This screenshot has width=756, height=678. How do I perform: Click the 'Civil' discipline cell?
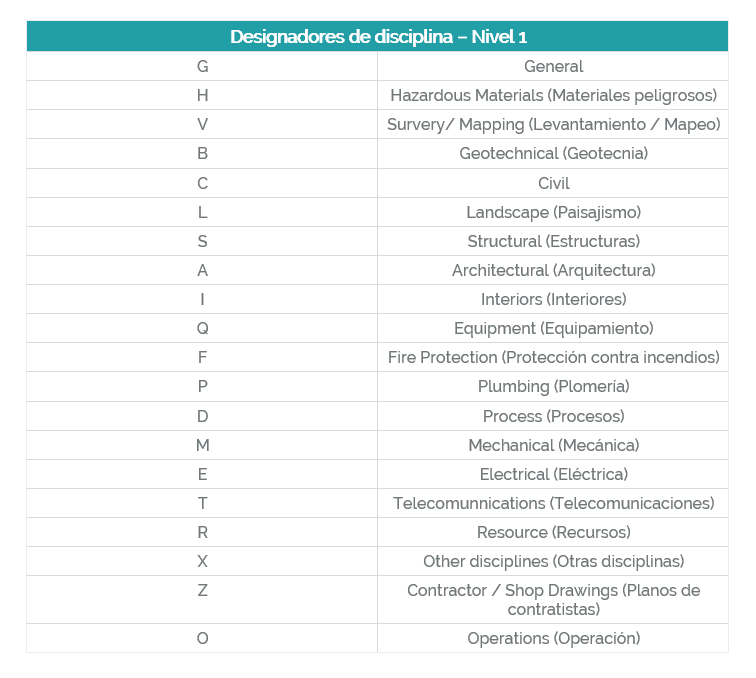coord(553,183)
